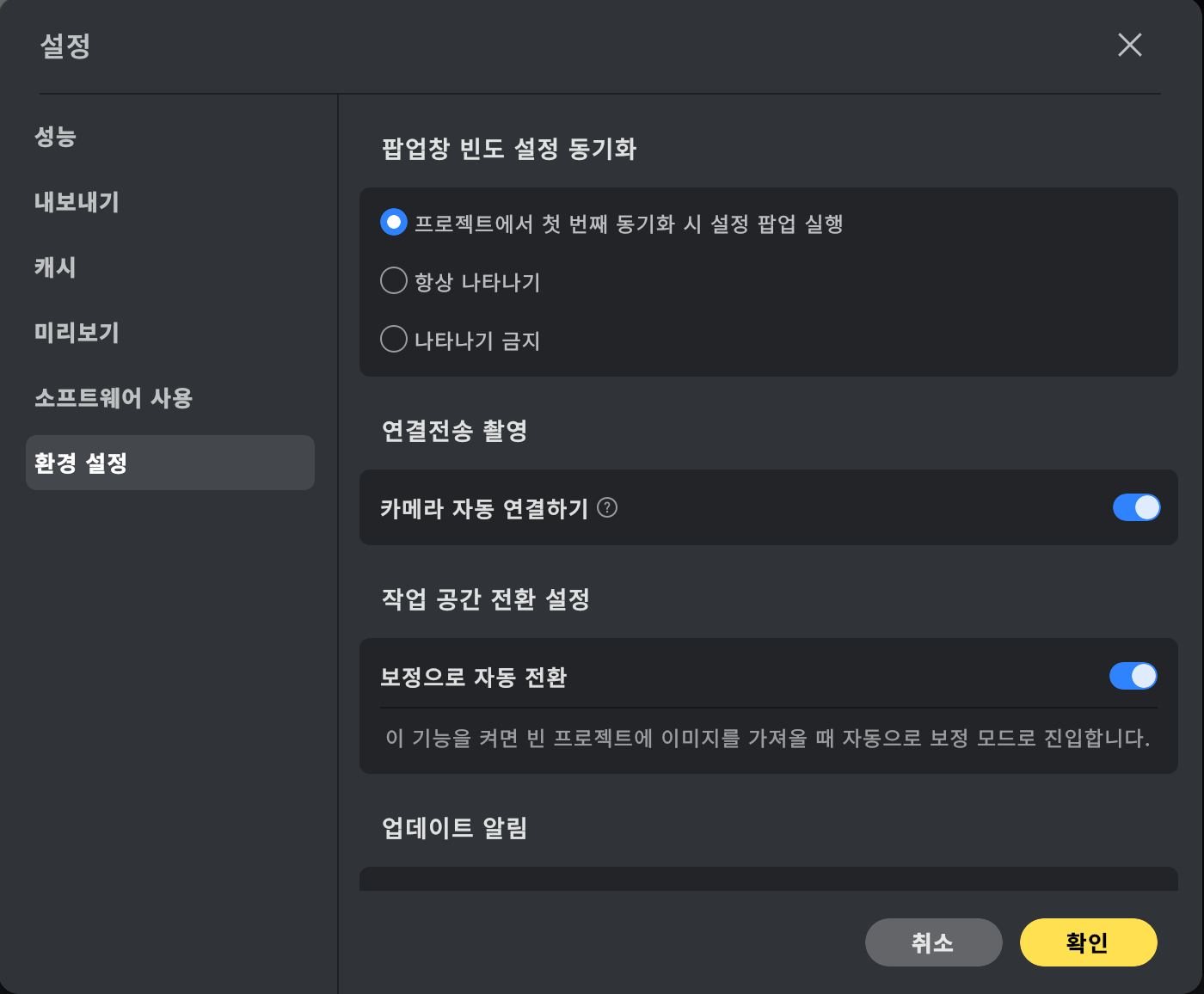Switch to the 내보내기 section

(x=77, y=202)
